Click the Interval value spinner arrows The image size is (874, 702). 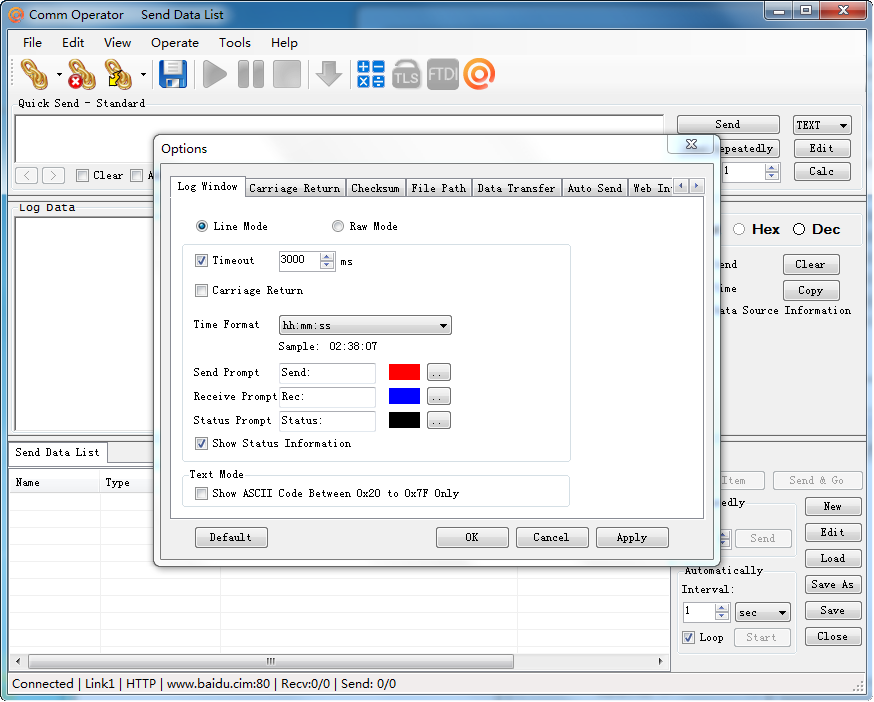pos(722,612)
